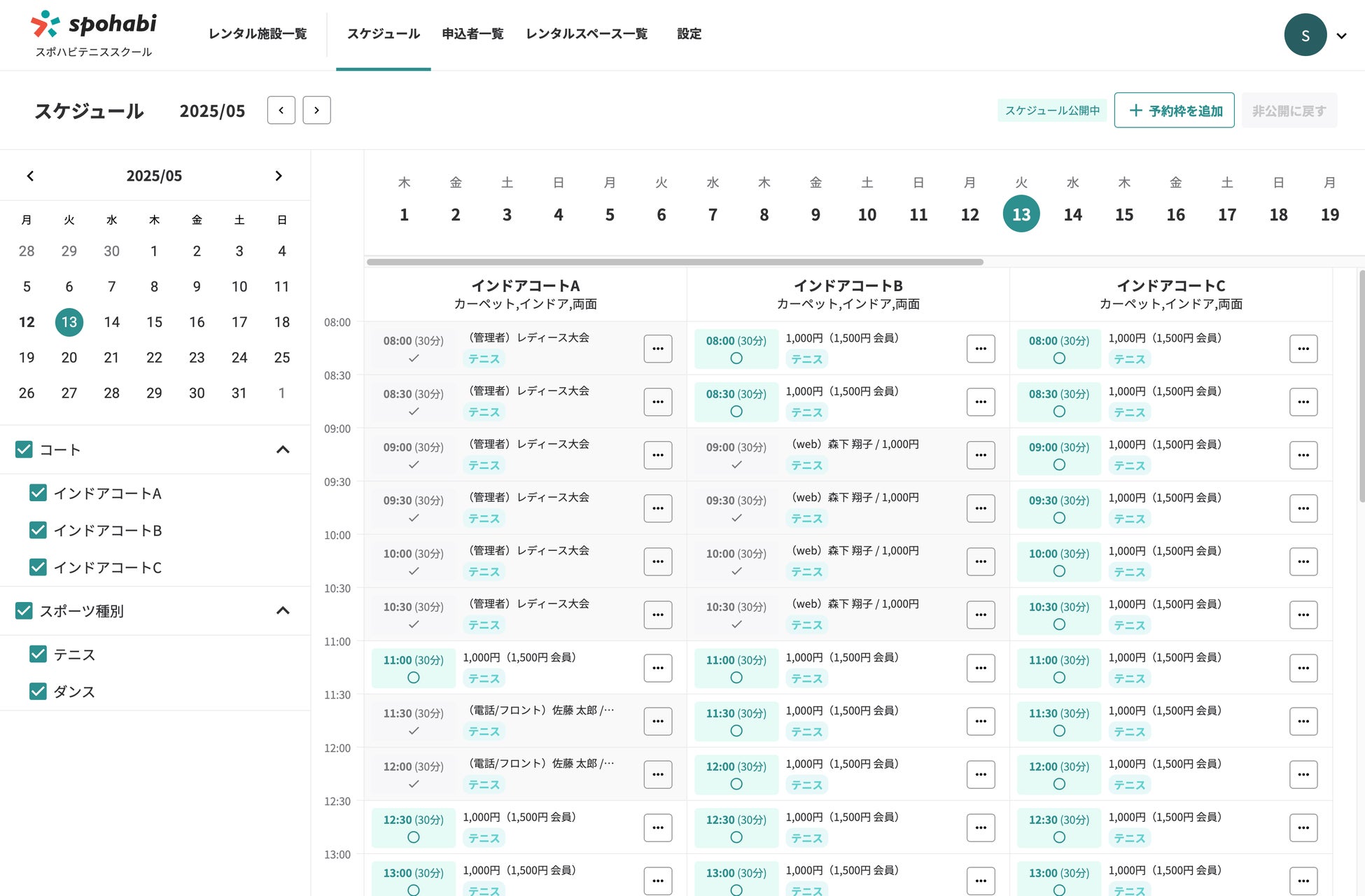Uncheck the インドアコートA checkbox
Viewport: 1365px width, 896px height.
pyautogui.click(x=38, y=493)
